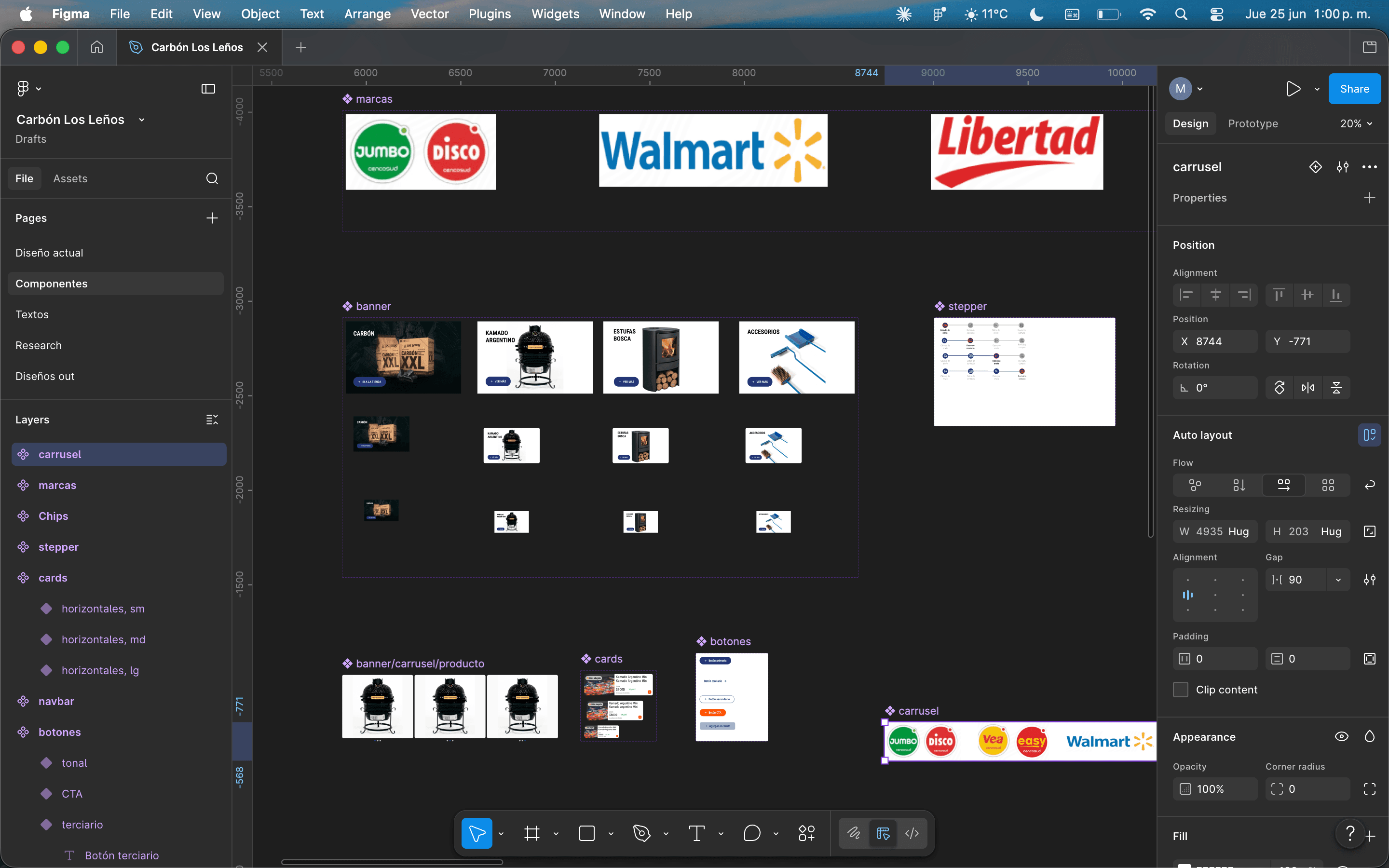Open component configuration icon next to carrusel

(1343, 167)
